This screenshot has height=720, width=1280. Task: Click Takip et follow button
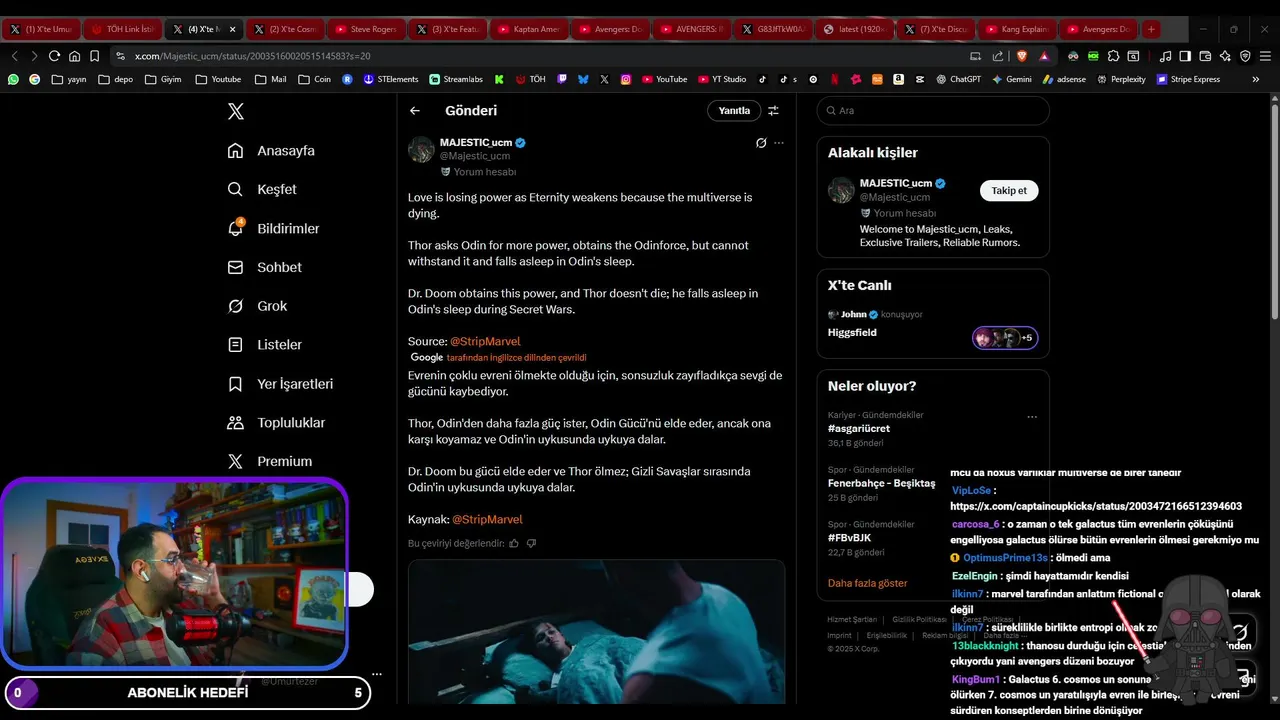click(1009, 190)
